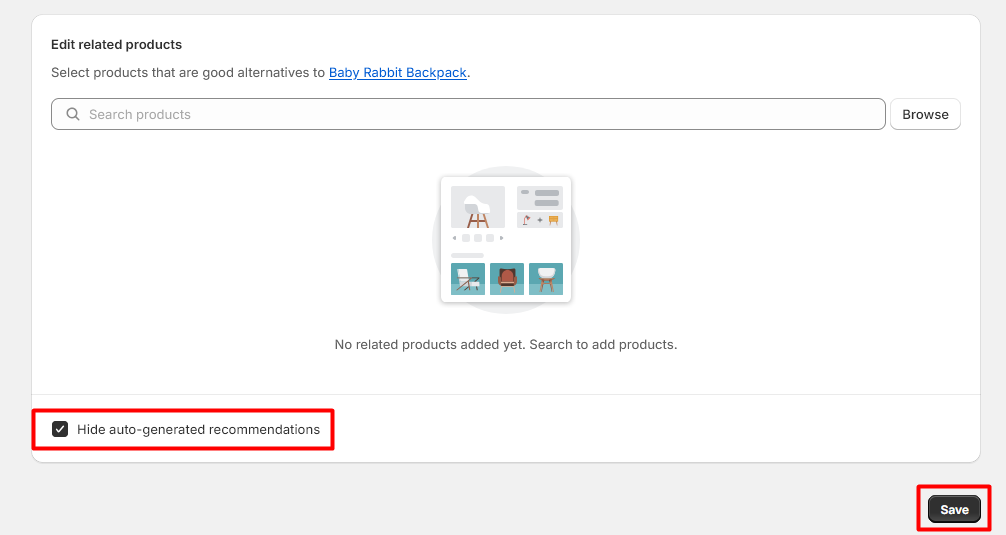Click the brown armchair thumbnail in illustration

[x=507, y=279]
